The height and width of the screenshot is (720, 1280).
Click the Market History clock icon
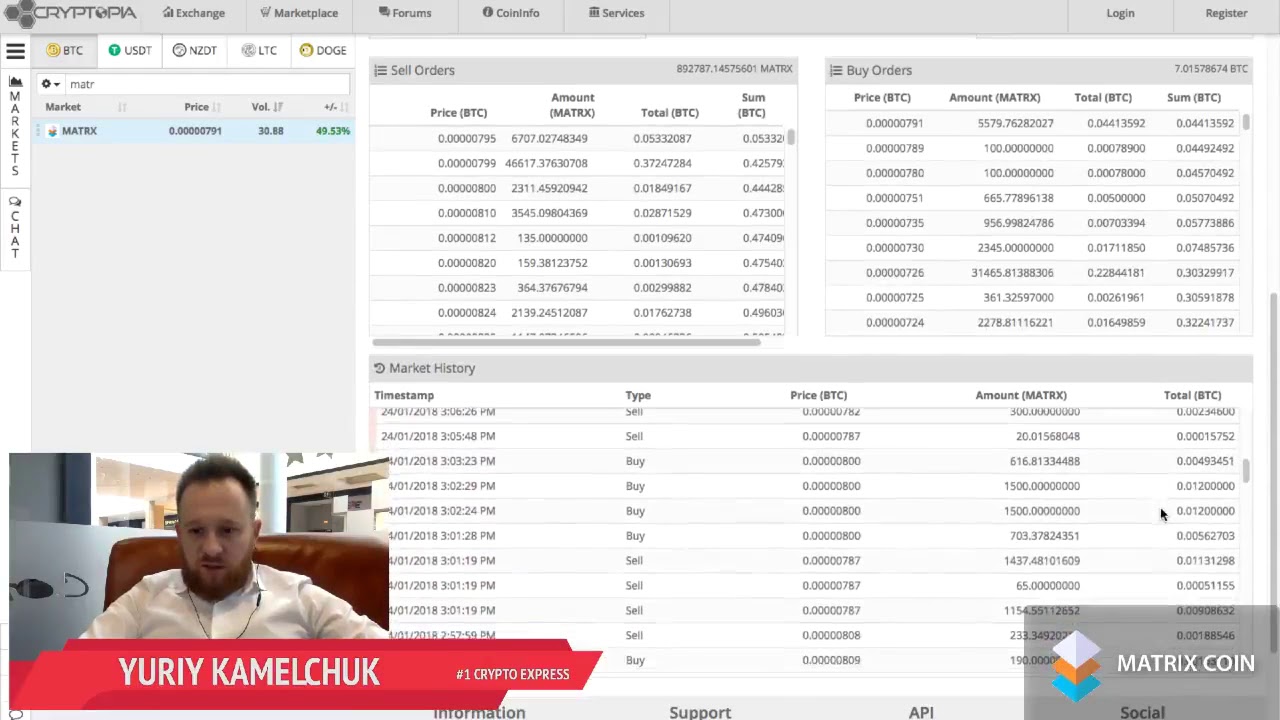[x=379, y=368]
